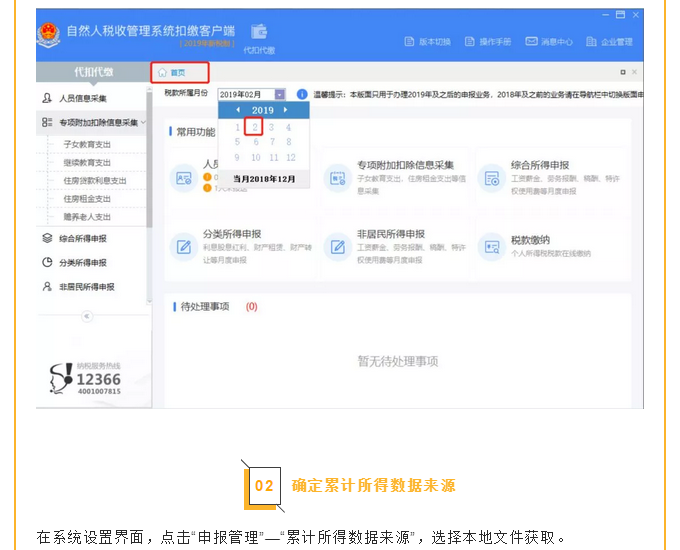Switch to the 首页 home tab
Image resolution: width=680 pixels, height=550 pixels.
(x=180, y=73)
